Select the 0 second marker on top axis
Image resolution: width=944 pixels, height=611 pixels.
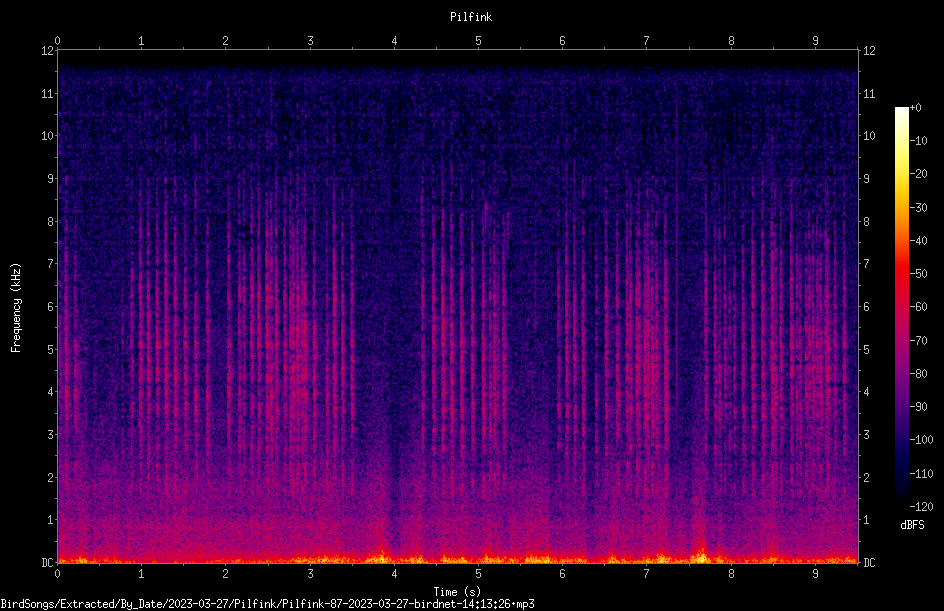pyautogui.click(x=57, y=40)
